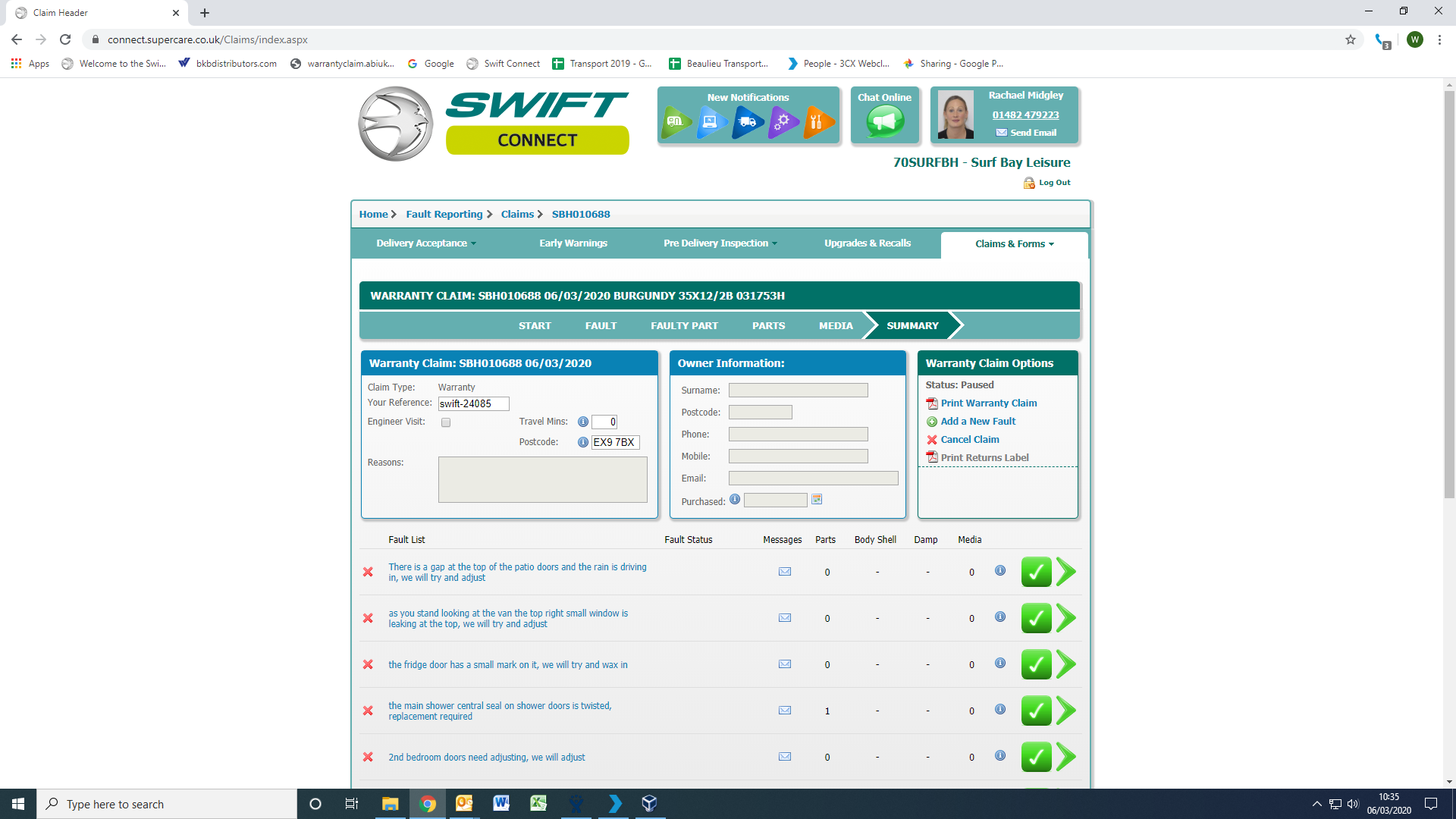Image resolution: width=1456 pixels, height=819 pixels.
Task: Tick the Engineer Visit checkbox
Action: point(446,422)
